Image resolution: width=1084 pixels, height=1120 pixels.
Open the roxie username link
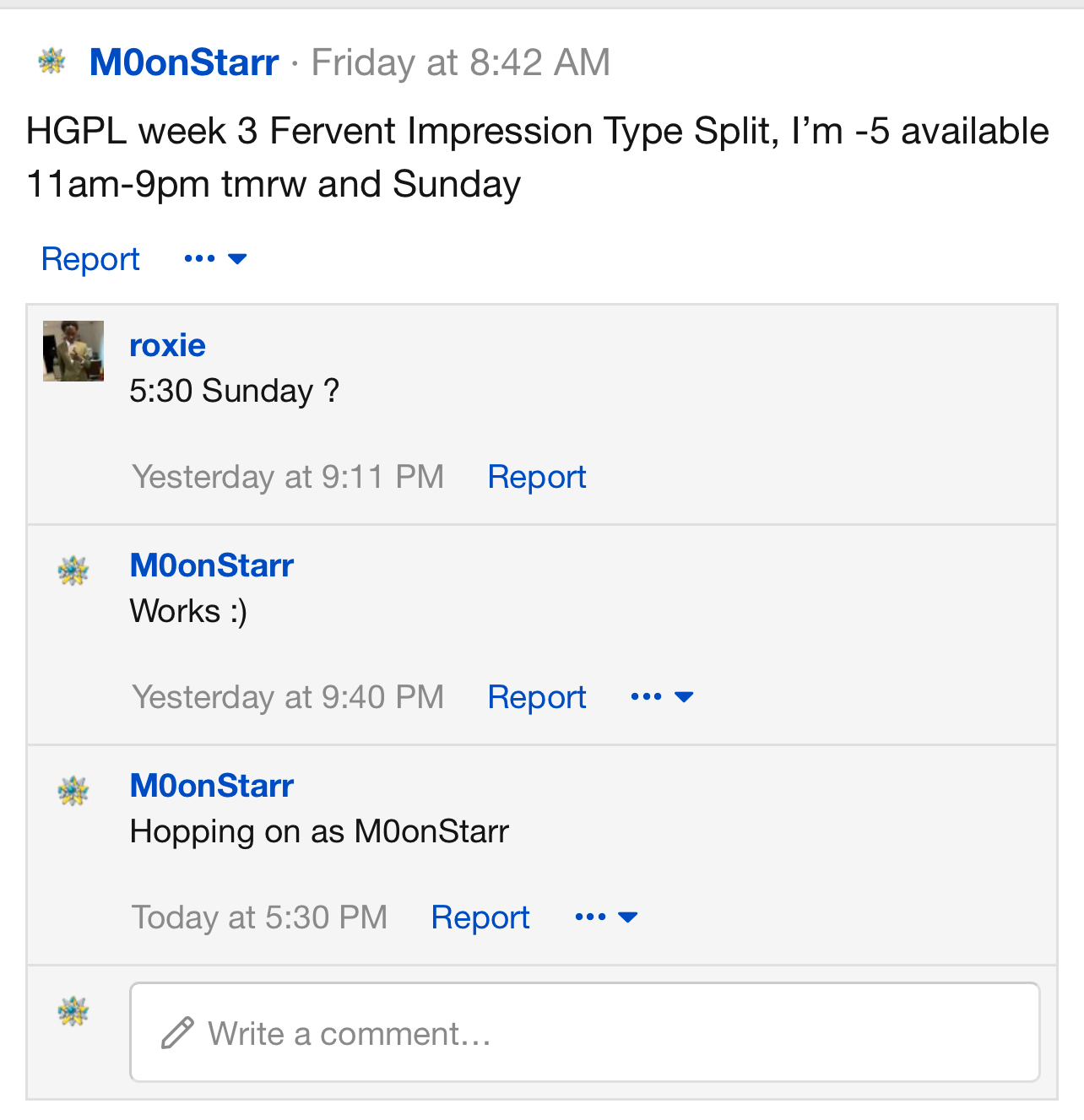pos(167,345)
